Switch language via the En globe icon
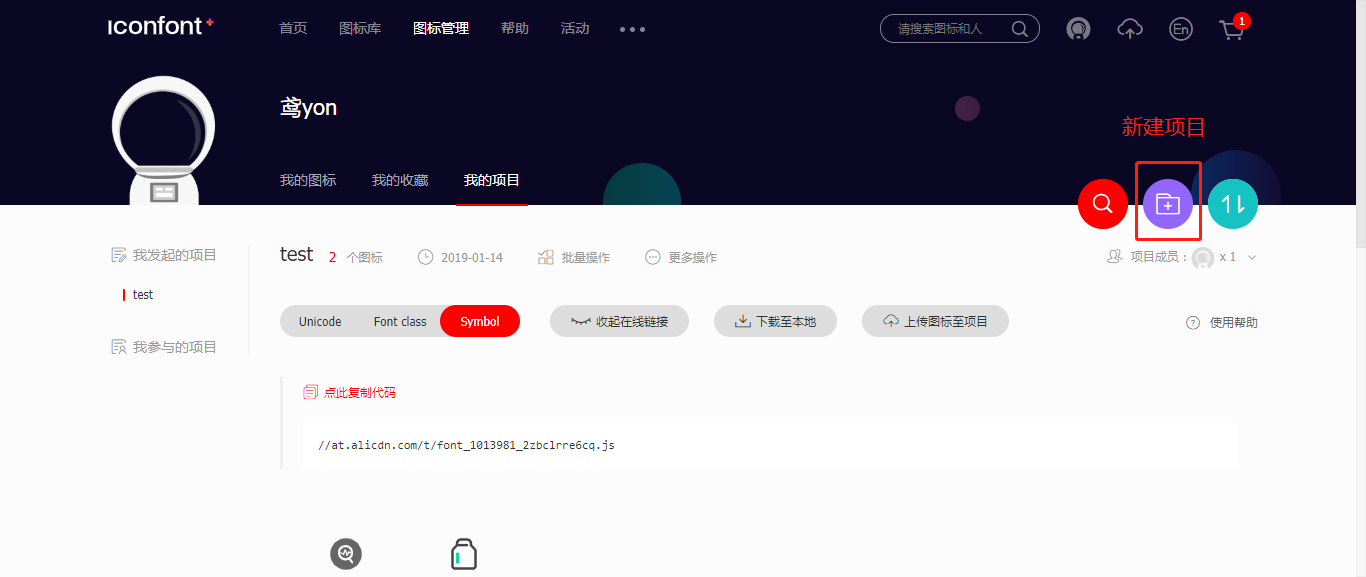The width and height of the screenshot is (1366, 577). 1180,29
